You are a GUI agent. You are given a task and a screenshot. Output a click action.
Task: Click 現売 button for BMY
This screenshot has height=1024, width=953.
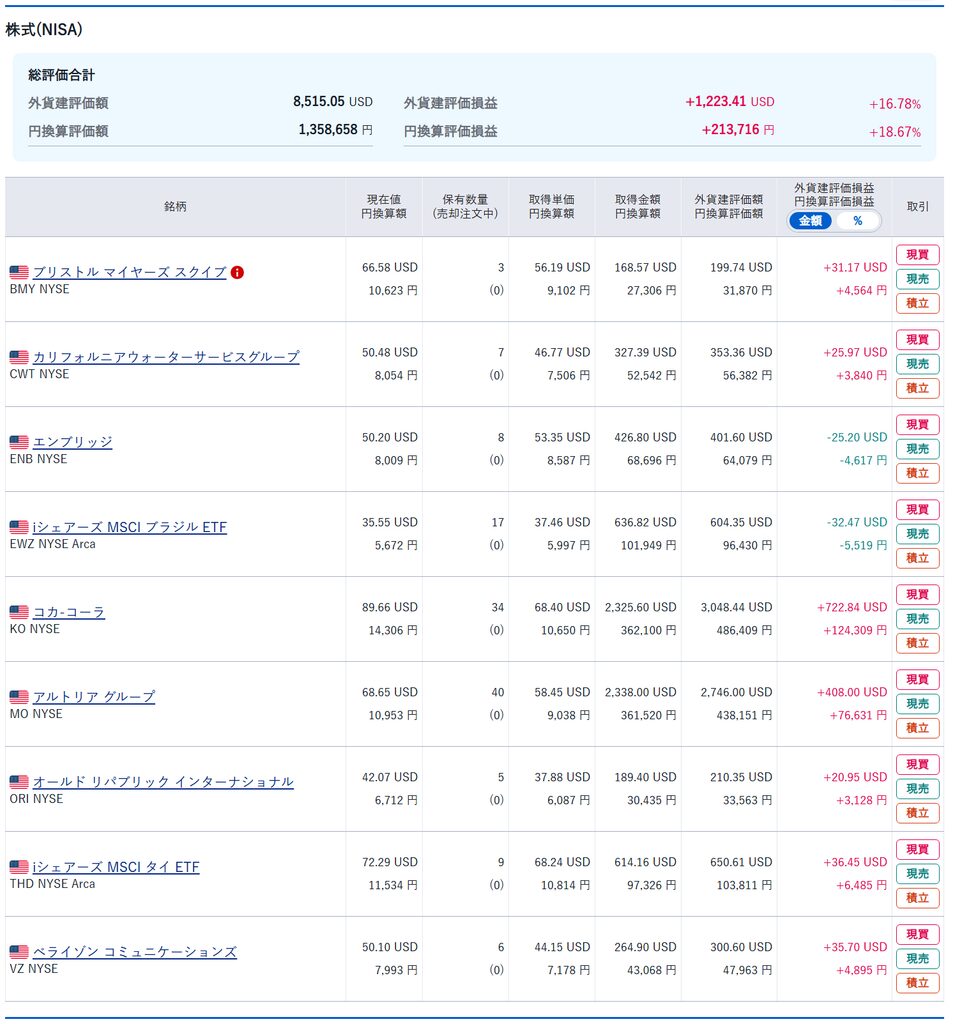point(917,279)
